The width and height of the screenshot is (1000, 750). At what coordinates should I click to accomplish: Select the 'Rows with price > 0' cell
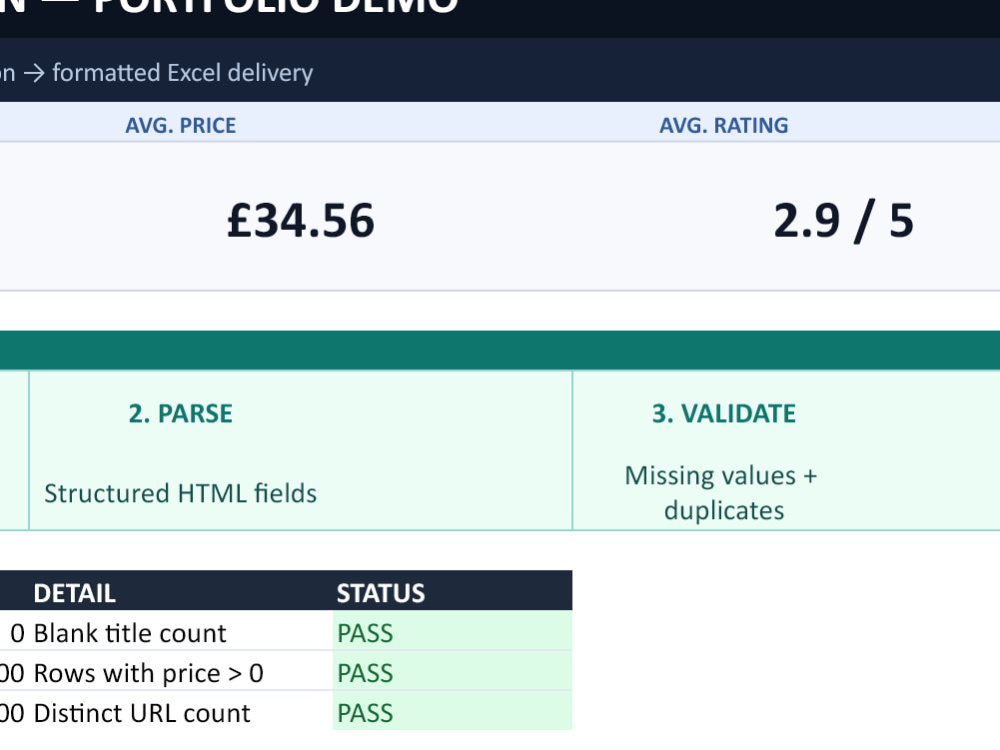[x=149, y=673]
